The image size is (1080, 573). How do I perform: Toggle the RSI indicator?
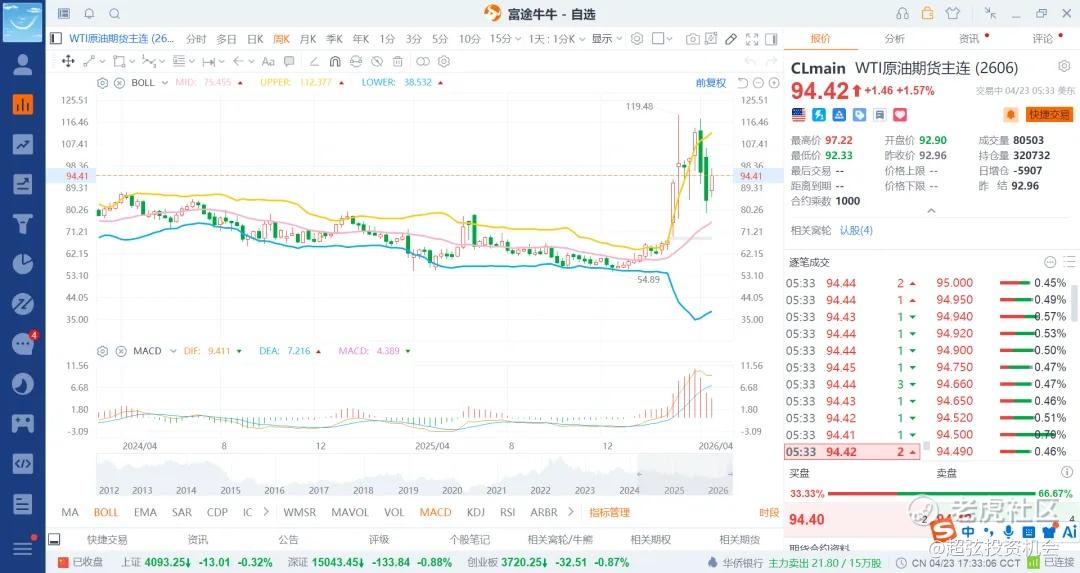[507, 512]
